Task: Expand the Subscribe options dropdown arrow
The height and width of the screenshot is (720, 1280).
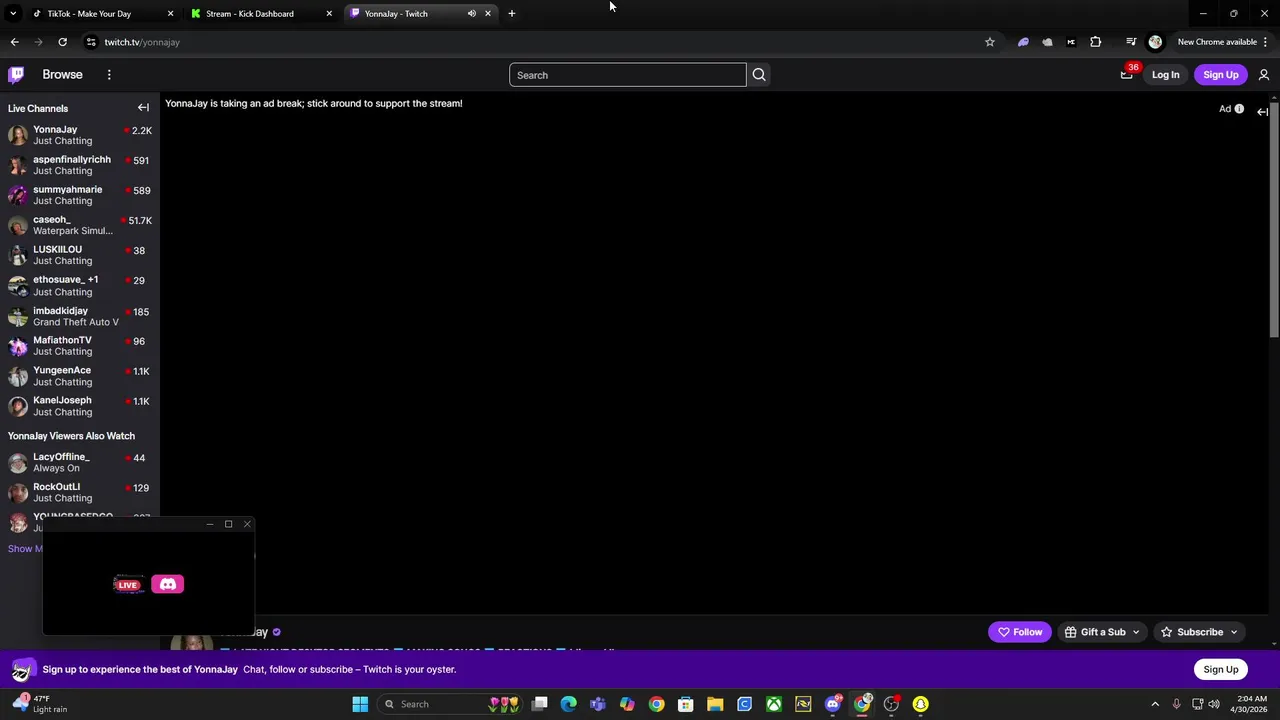Action: point(1234,632)
